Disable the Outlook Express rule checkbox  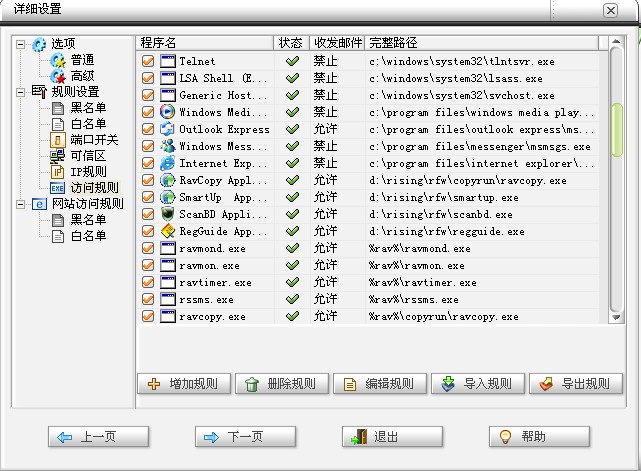pos(148,129)
